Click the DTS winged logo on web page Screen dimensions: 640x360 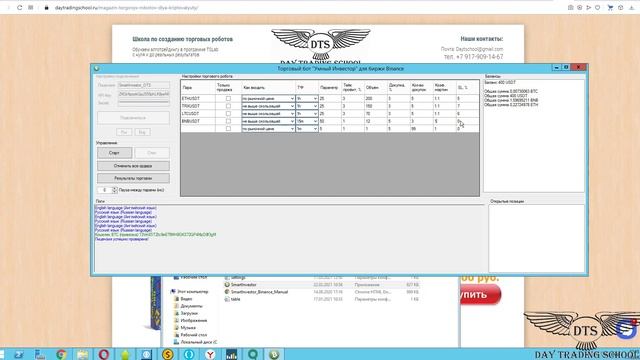click(x=320, y=44)
